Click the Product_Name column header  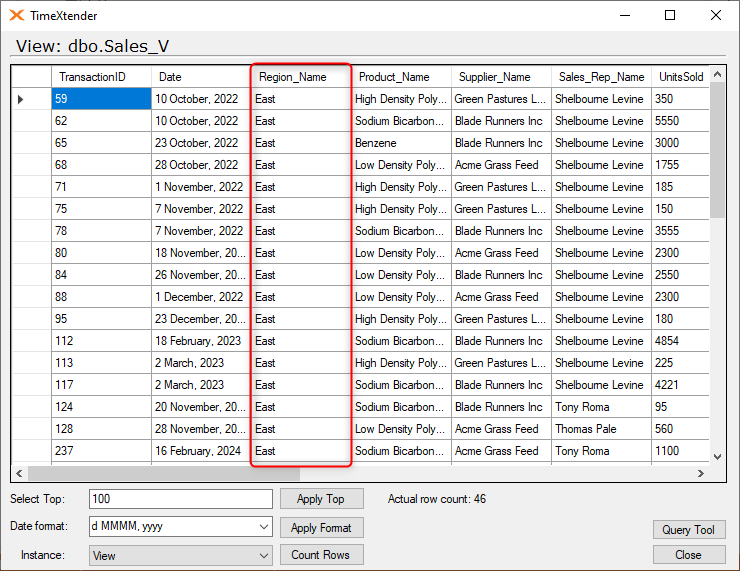coord(401,77)
